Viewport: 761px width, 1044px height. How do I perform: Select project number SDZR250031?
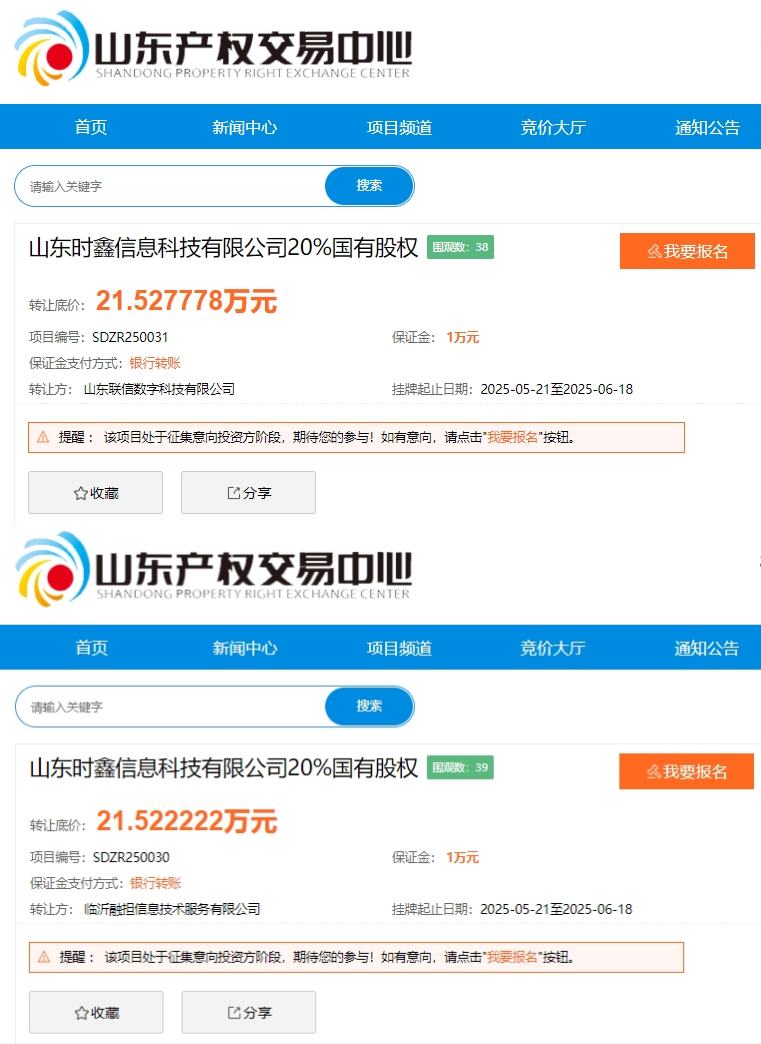tap(130, 338)
